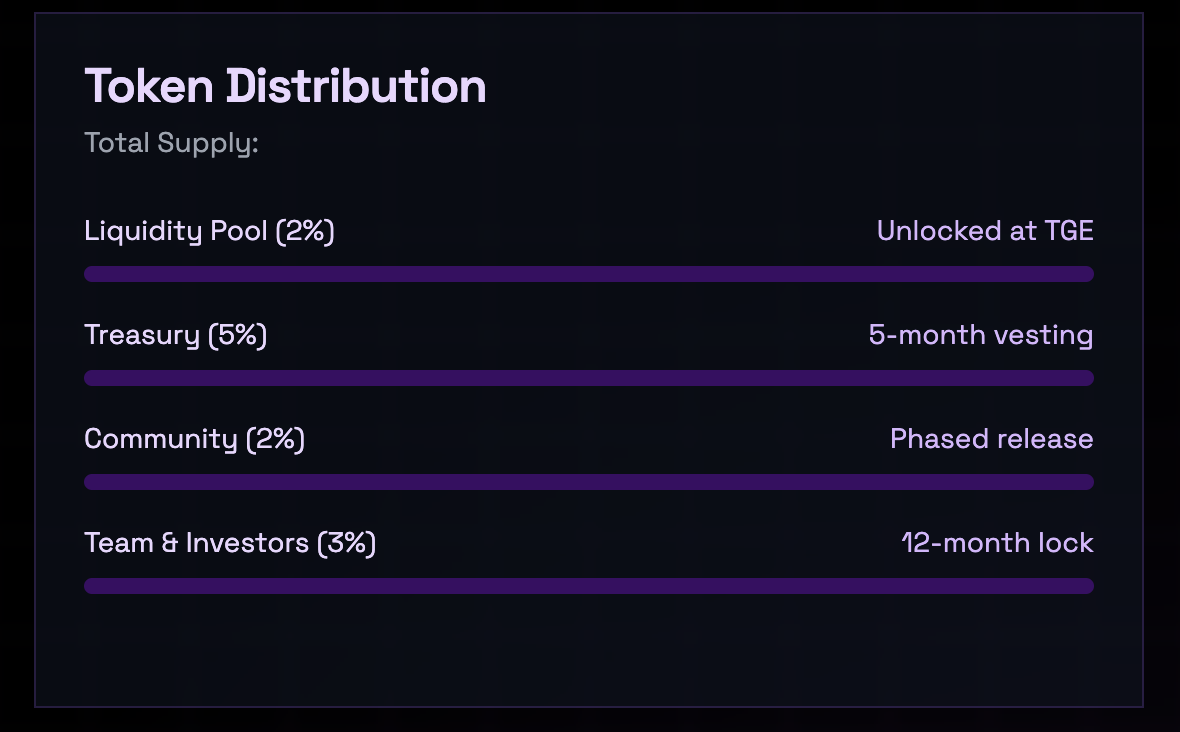Select the Liquidity Pool label text
The height and width of the screenshot is (732, 1180).
click(176, 231)
